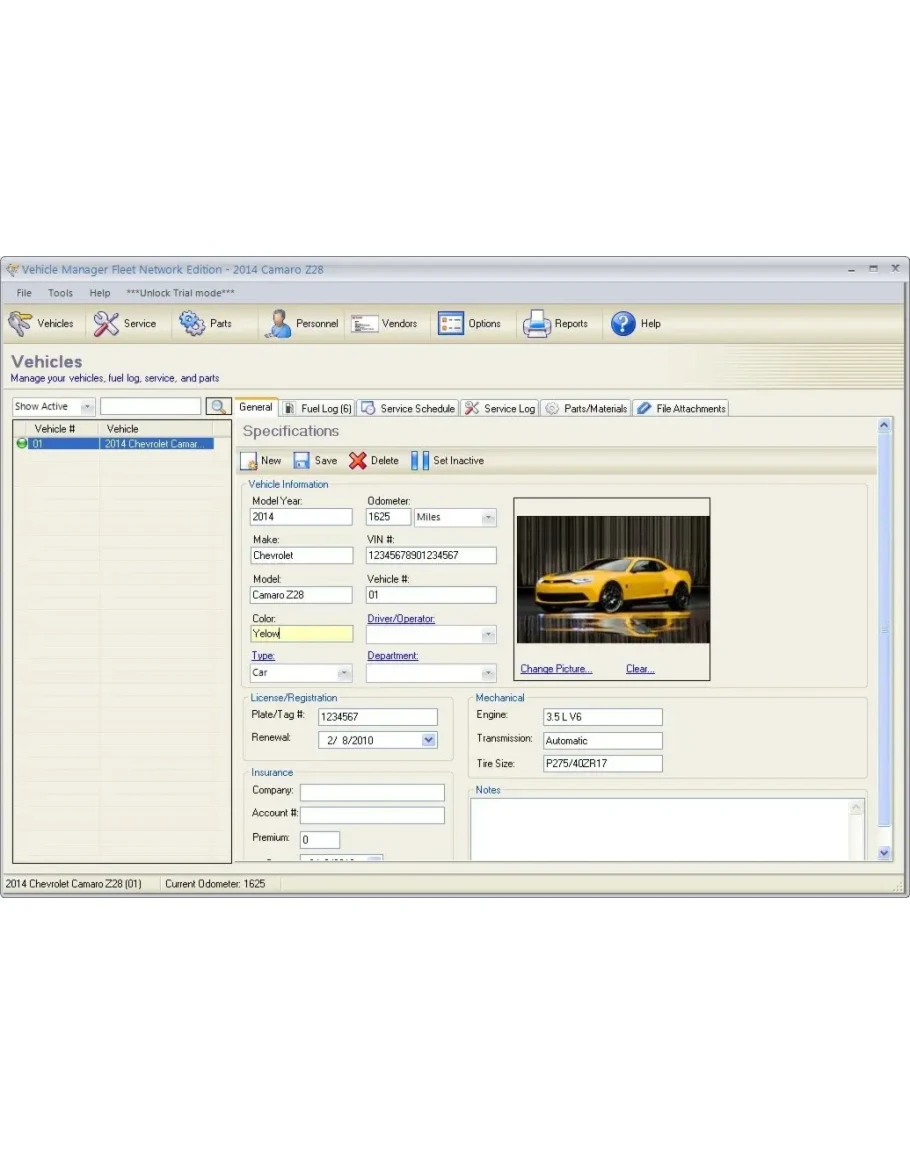Click the yellow Camaro vehicle photo

point(612,579)
